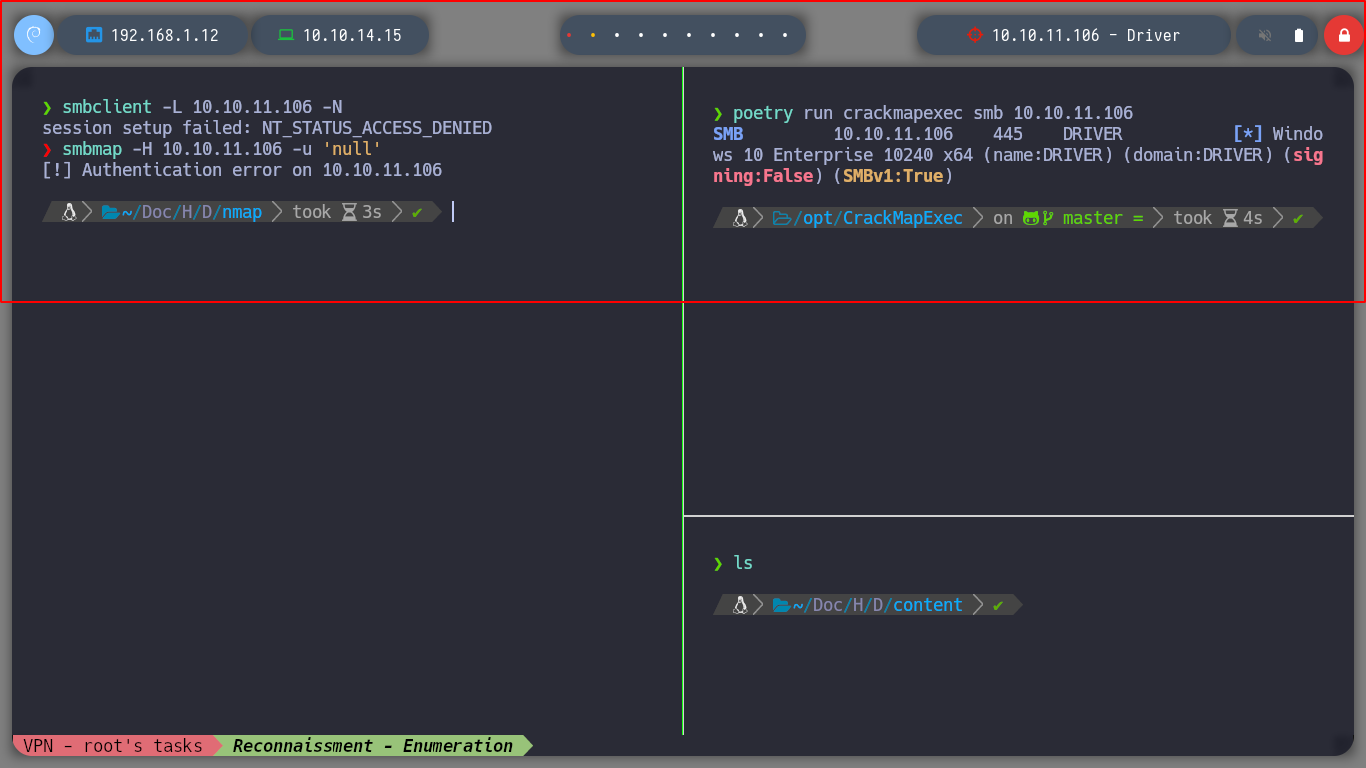1366x768 pixels.
Task: Click the 'nmap' directory segment in prompt
Action: [242, 212]
